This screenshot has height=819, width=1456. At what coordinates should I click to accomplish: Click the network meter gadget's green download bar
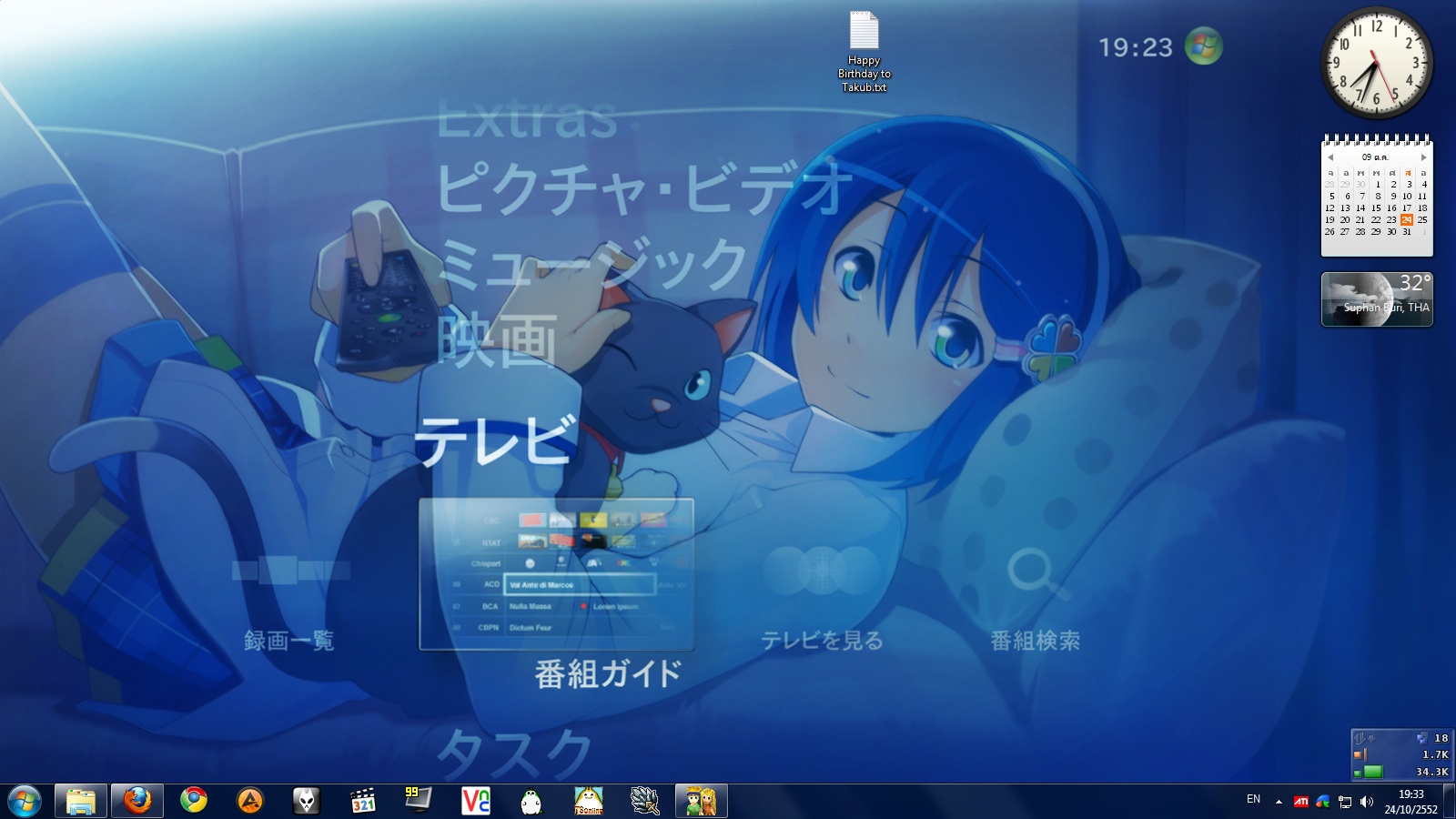pos(1372,772)
